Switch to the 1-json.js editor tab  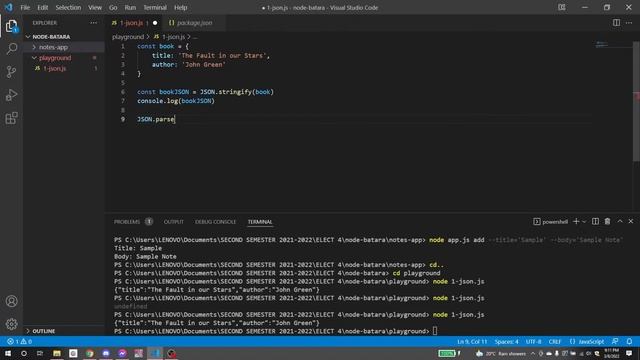134,23
